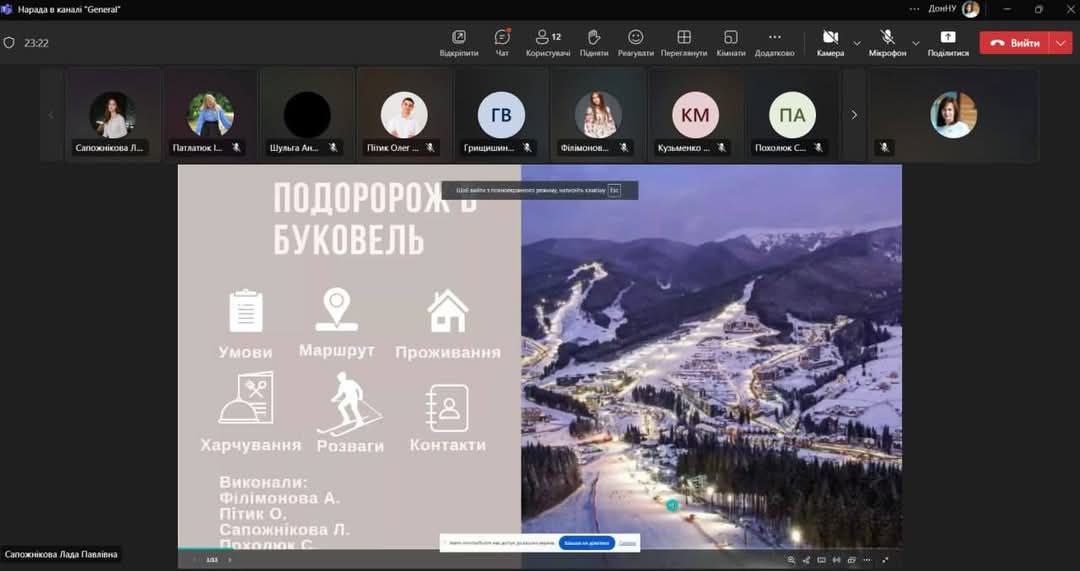Show next participants with right chevron
The image size is (1080, 571).
point(854,115)
